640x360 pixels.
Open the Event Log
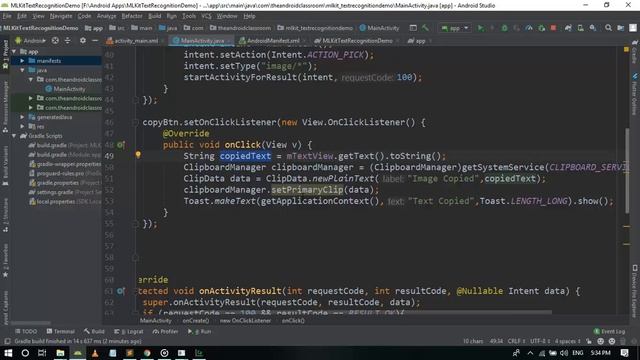pos(609,331)
